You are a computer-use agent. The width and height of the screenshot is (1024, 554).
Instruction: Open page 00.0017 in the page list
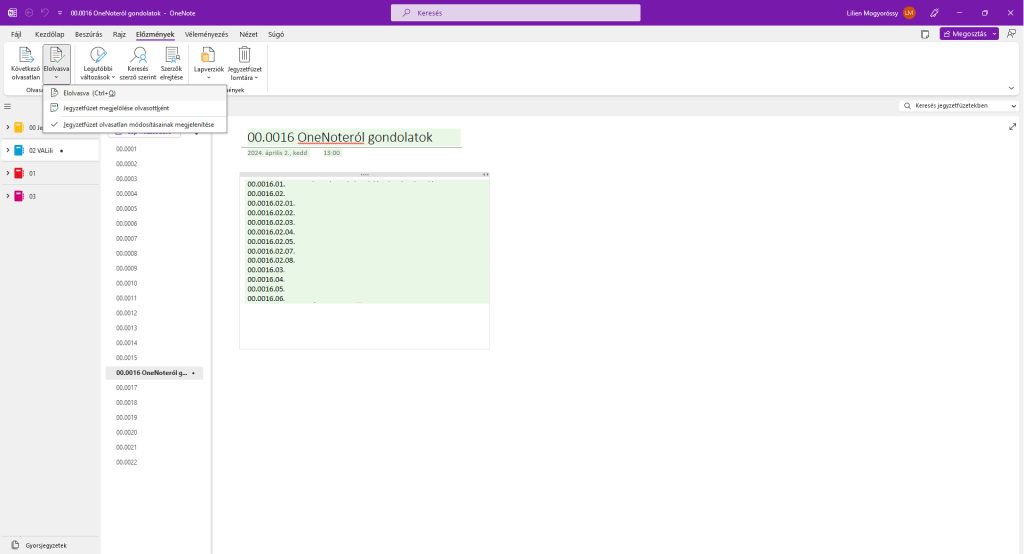(127, 387)
